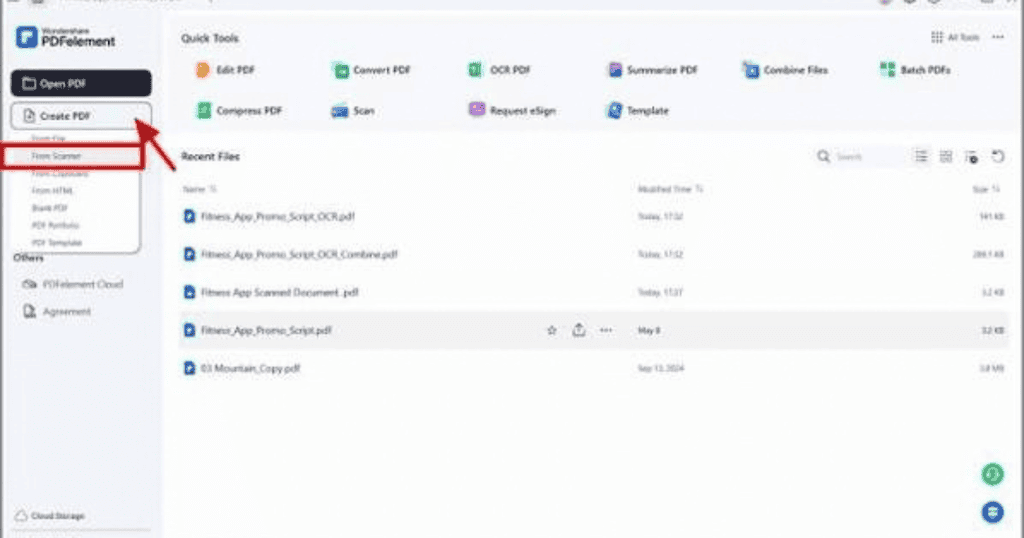1024x538 pixels.
Task: Click the search magnifier icon
Action: pyautogui.click(x=823, y=157)
